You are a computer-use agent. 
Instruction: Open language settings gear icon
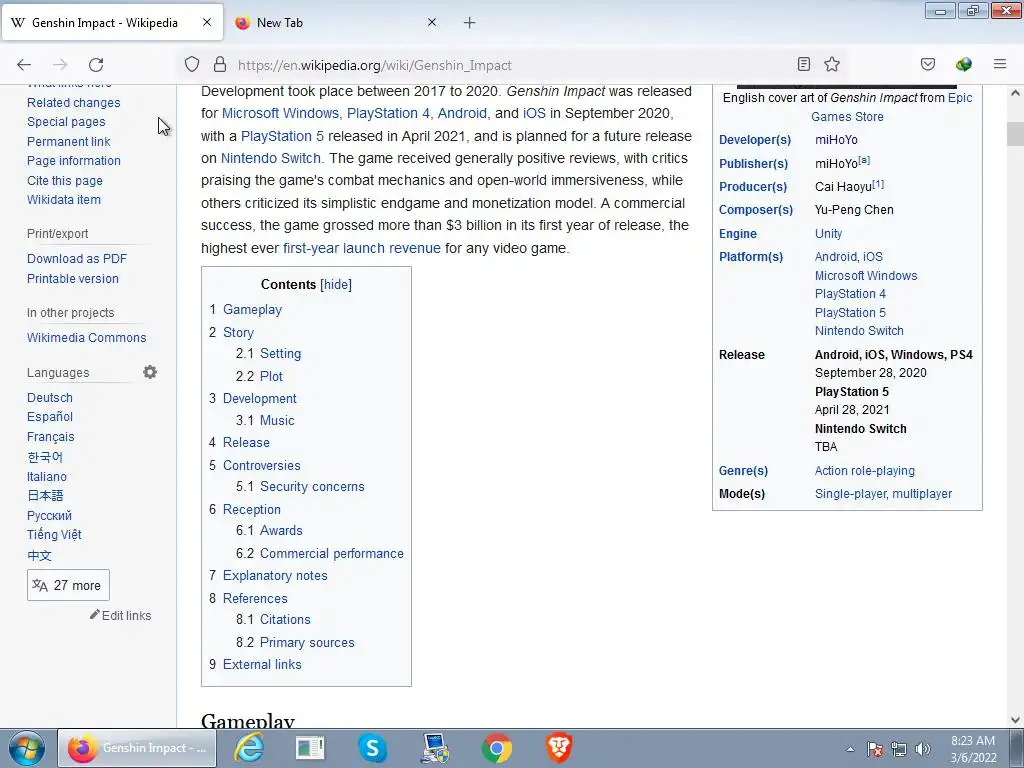pyautogui.click(x=150, y=372)
